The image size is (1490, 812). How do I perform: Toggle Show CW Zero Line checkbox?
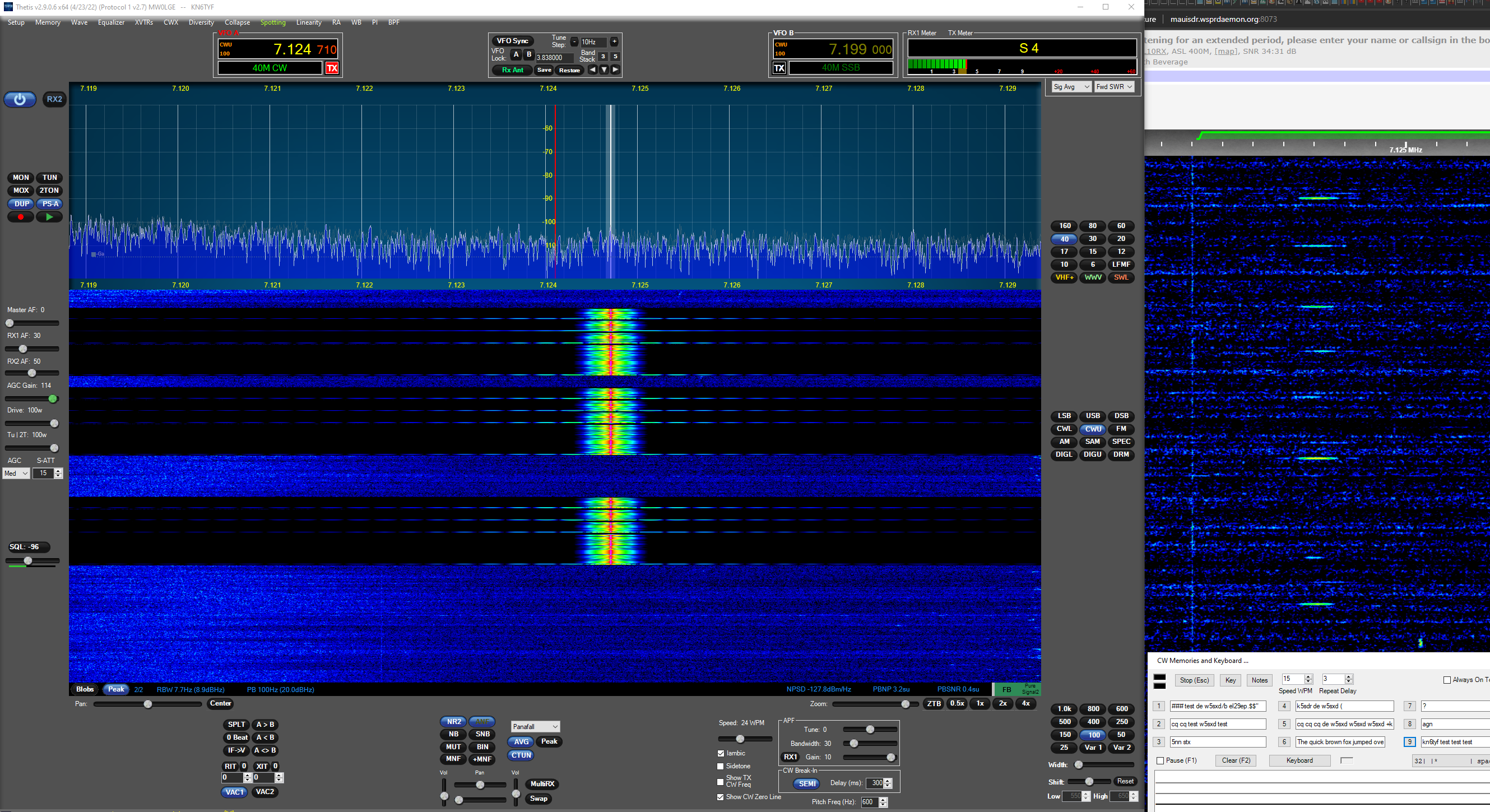click(721, 797)
